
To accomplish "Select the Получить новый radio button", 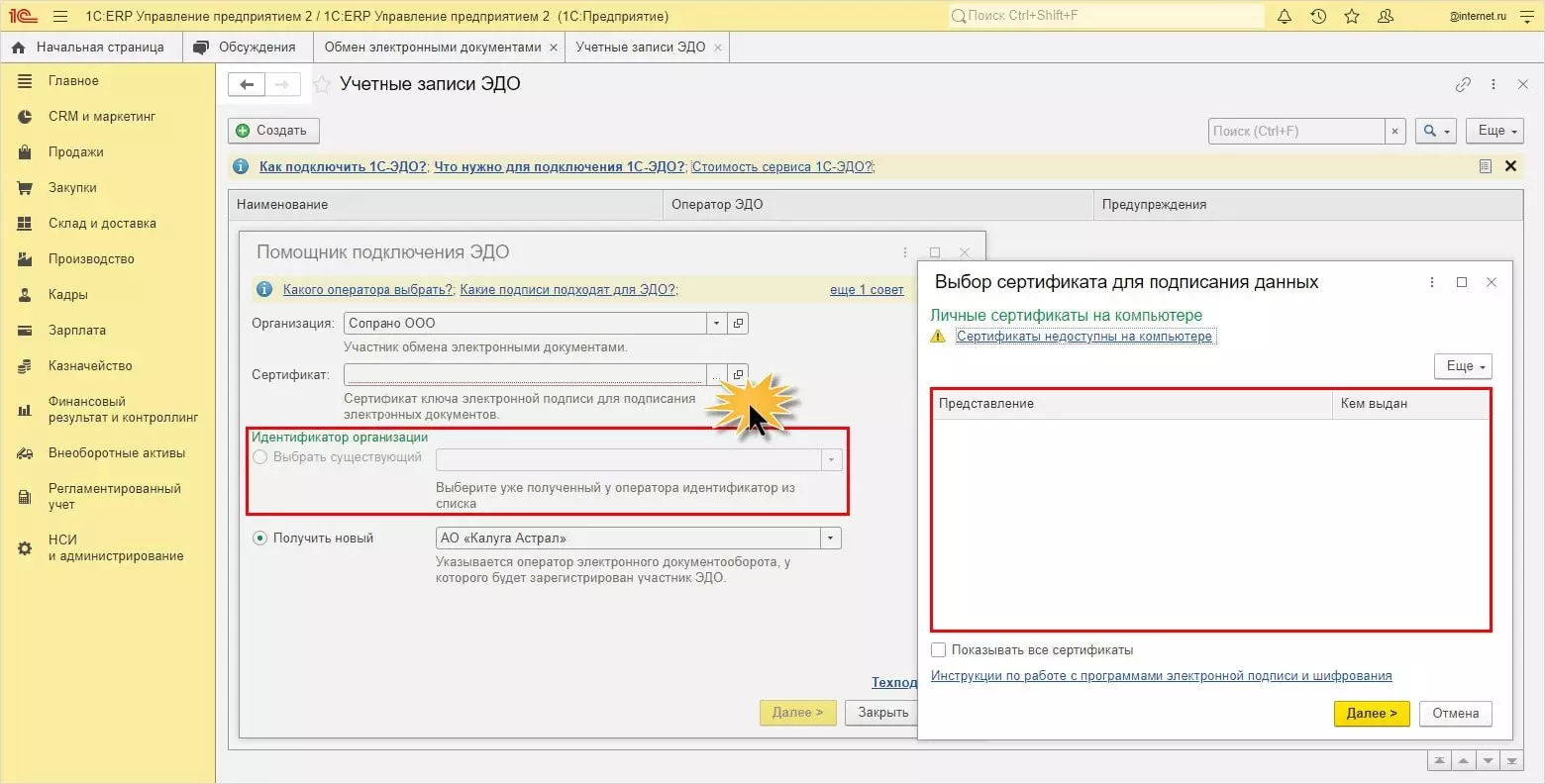I will pos(260,539).
